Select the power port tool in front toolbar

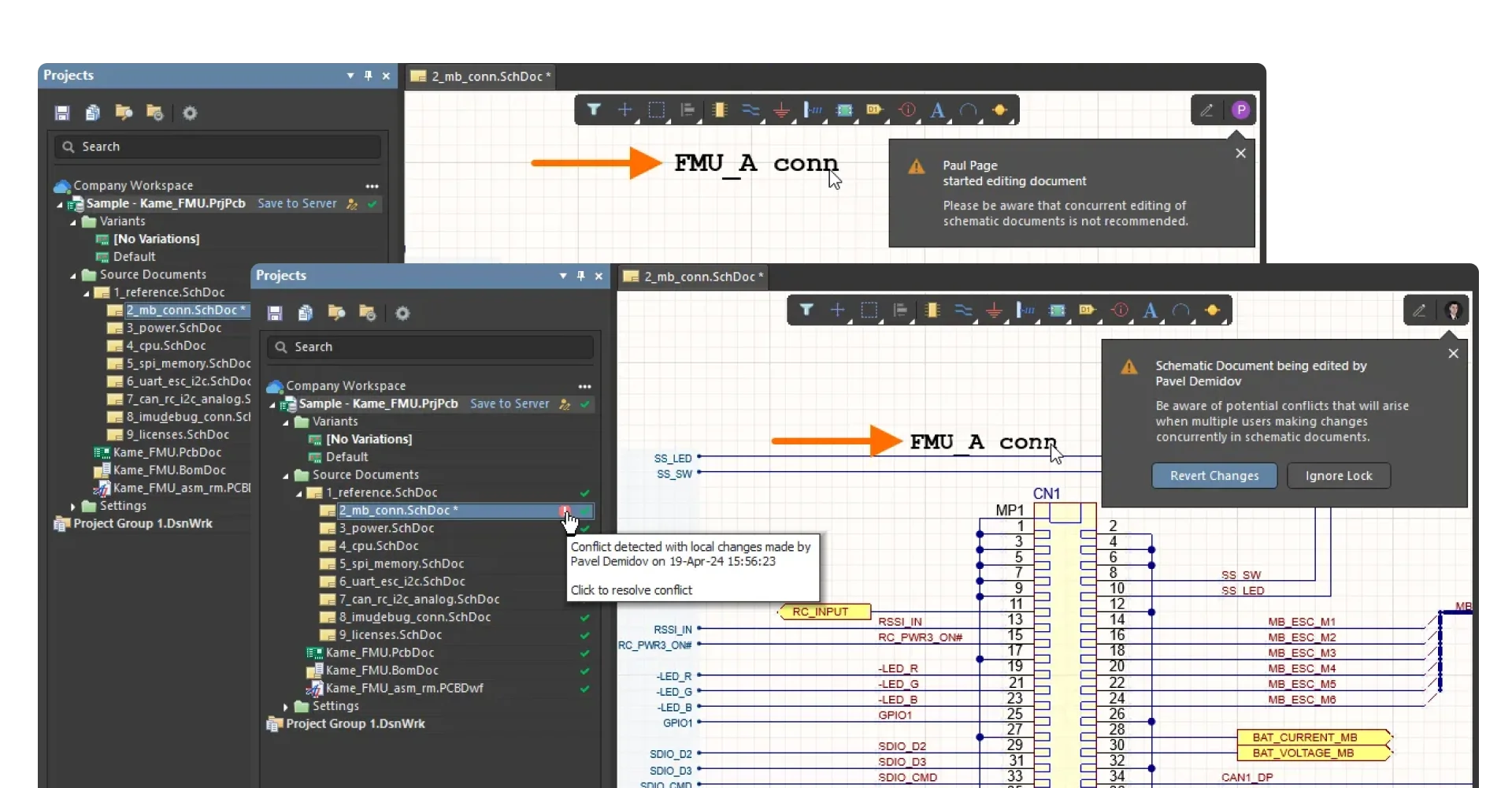tap(995, 310)
